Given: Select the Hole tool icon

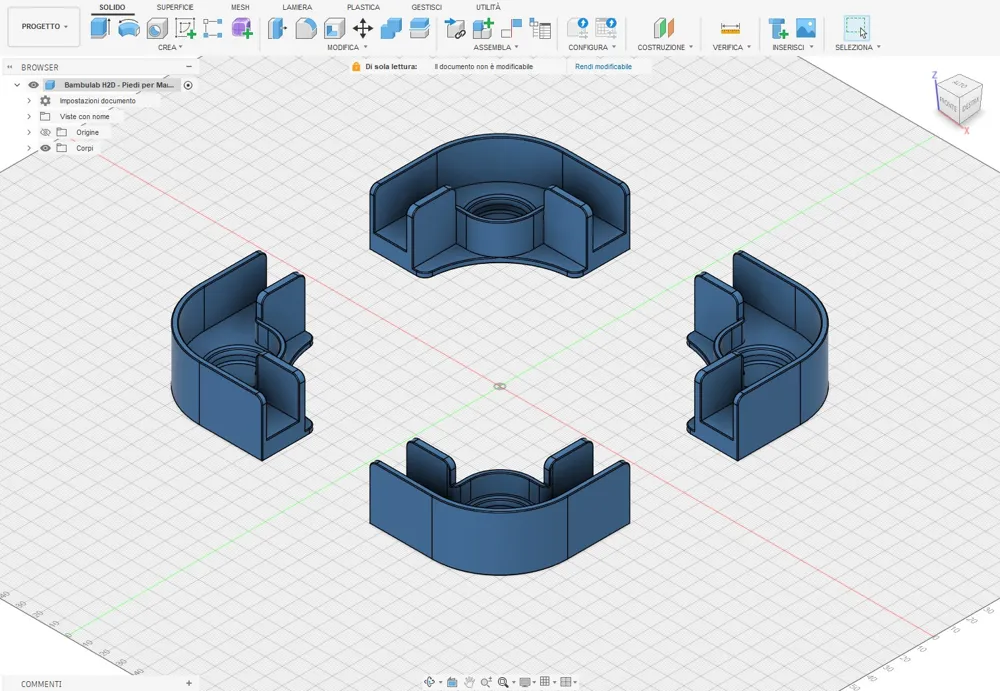Looking at the screenshot, I should coord(157,28).
